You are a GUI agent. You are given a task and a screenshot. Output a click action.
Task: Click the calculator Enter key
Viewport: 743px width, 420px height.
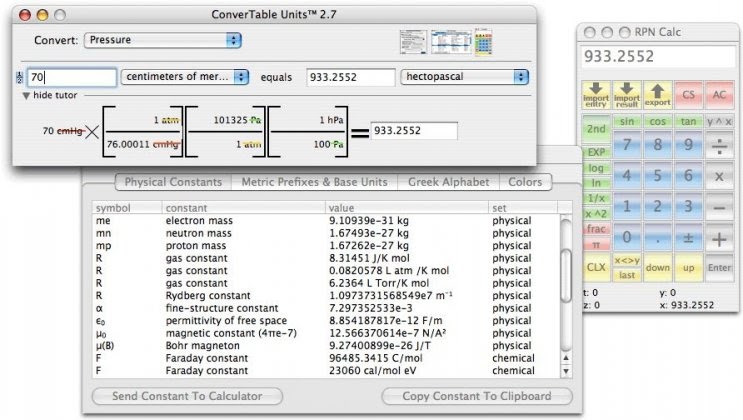click(719, 267)
